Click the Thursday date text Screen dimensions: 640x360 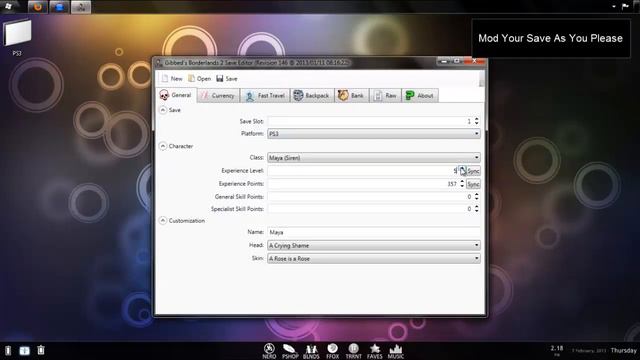pyautogui.click(x=623, y=350)
